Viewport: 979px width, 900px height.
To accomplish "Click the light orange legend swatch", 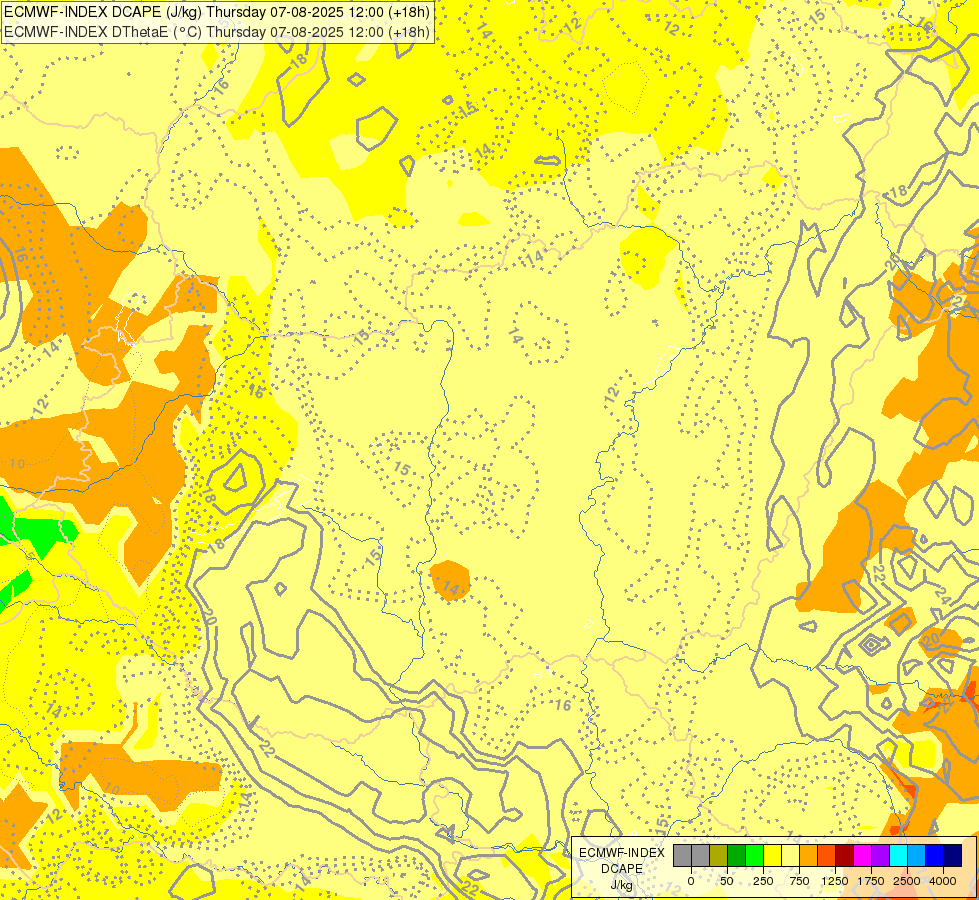I will pyautogui.click(x=809, y=855).
